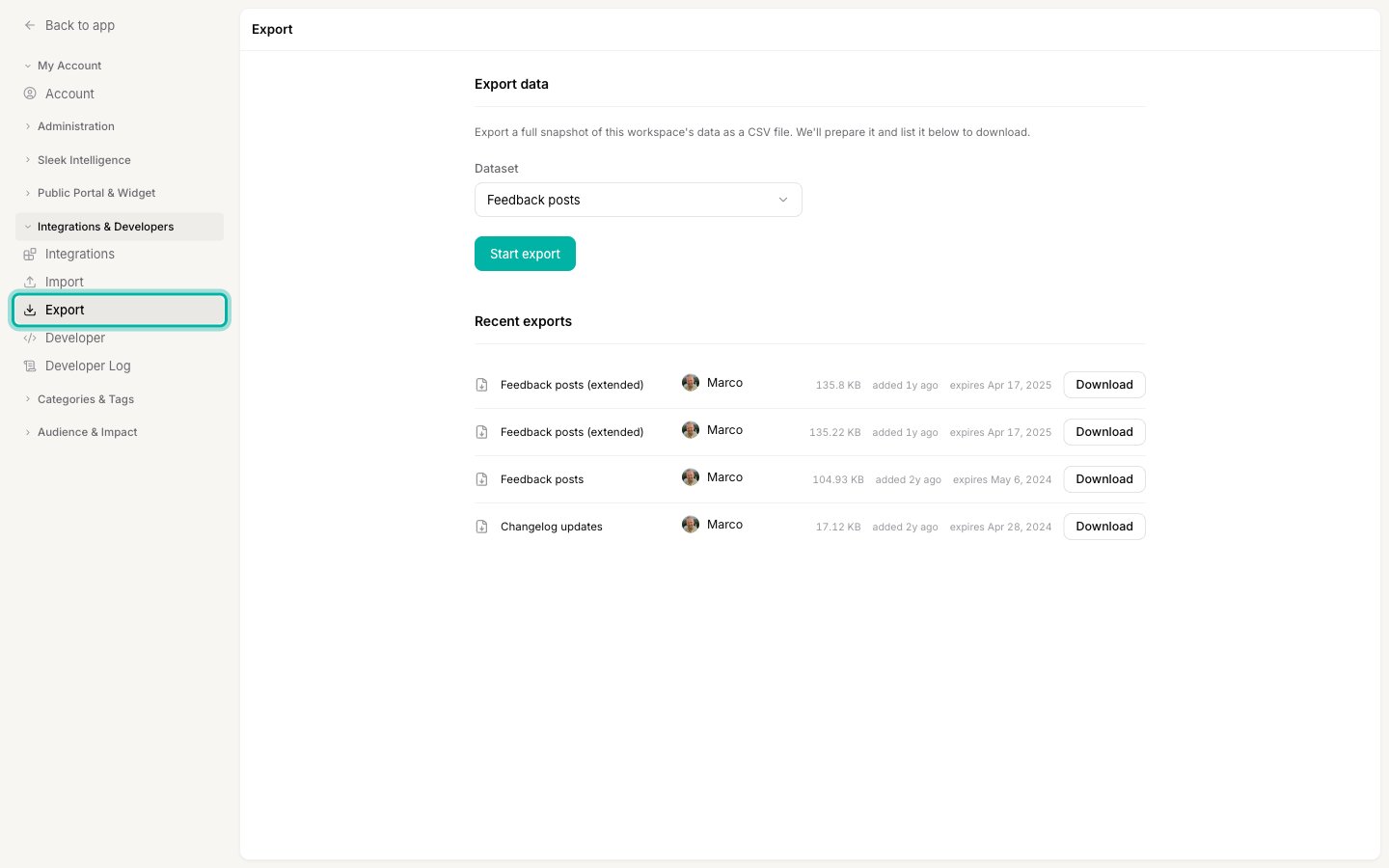1389x868 pixels.
Task: Collapse the My Account section
Action: coord(120,66)
